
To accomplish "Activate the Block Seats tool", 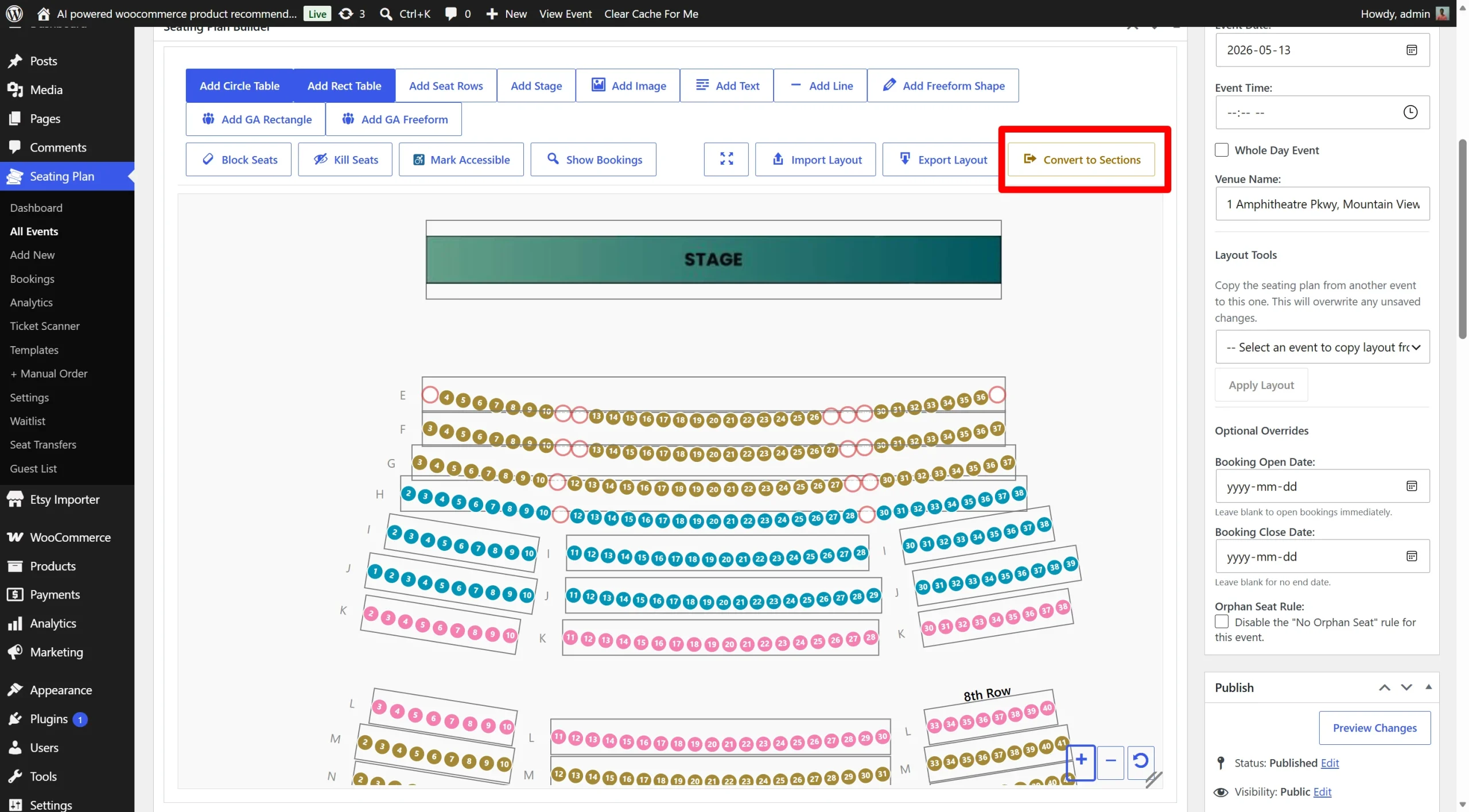I will pyautogui.click(x=238, y=159).
